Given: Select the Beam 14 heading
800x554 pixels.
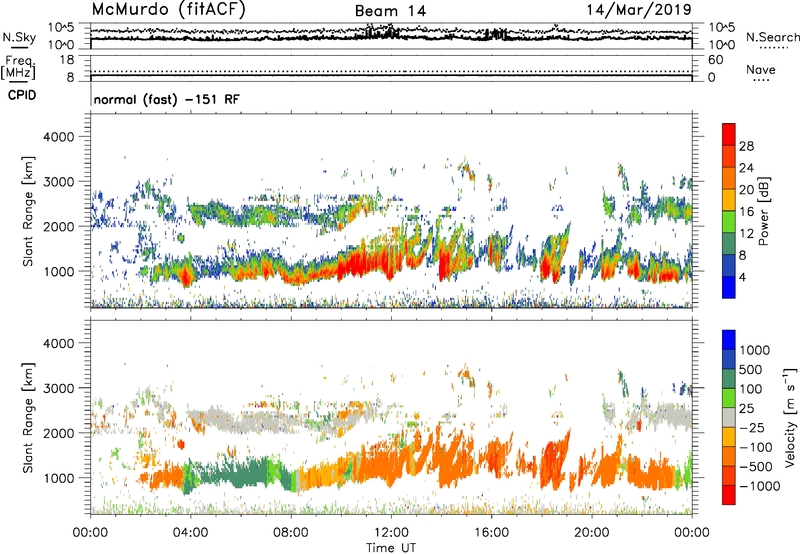Looking at the screenshot, I should coord(390,11).
